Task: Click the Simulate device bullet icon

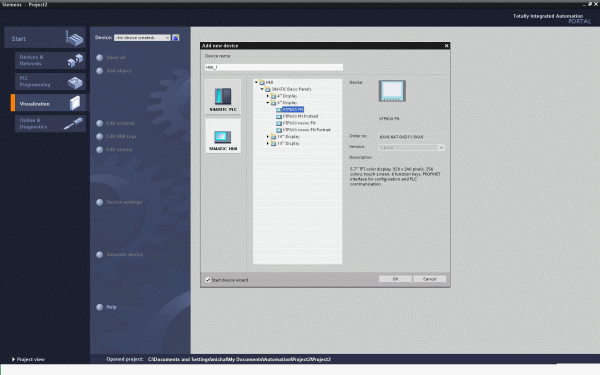Action: [99, 254]
